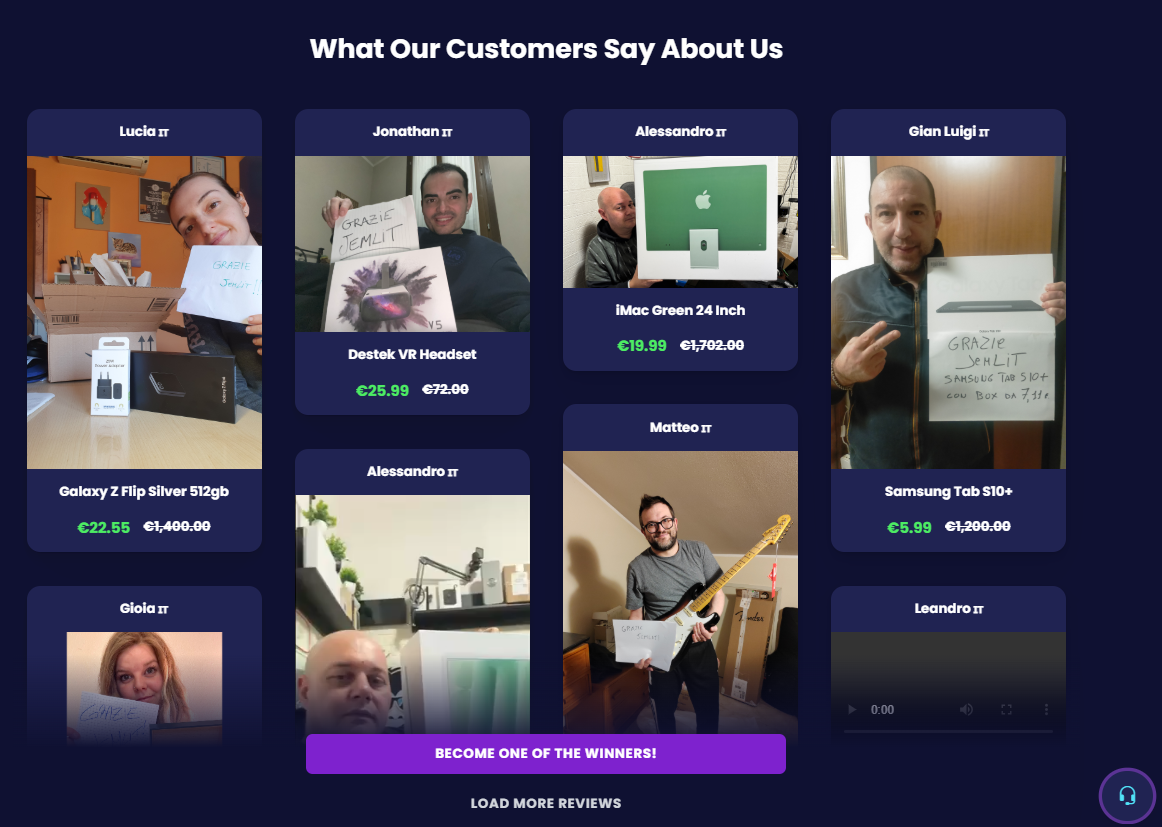Mute Leandro's video with speaker icon
This screenshot has height=827, width=1162.
966,709
